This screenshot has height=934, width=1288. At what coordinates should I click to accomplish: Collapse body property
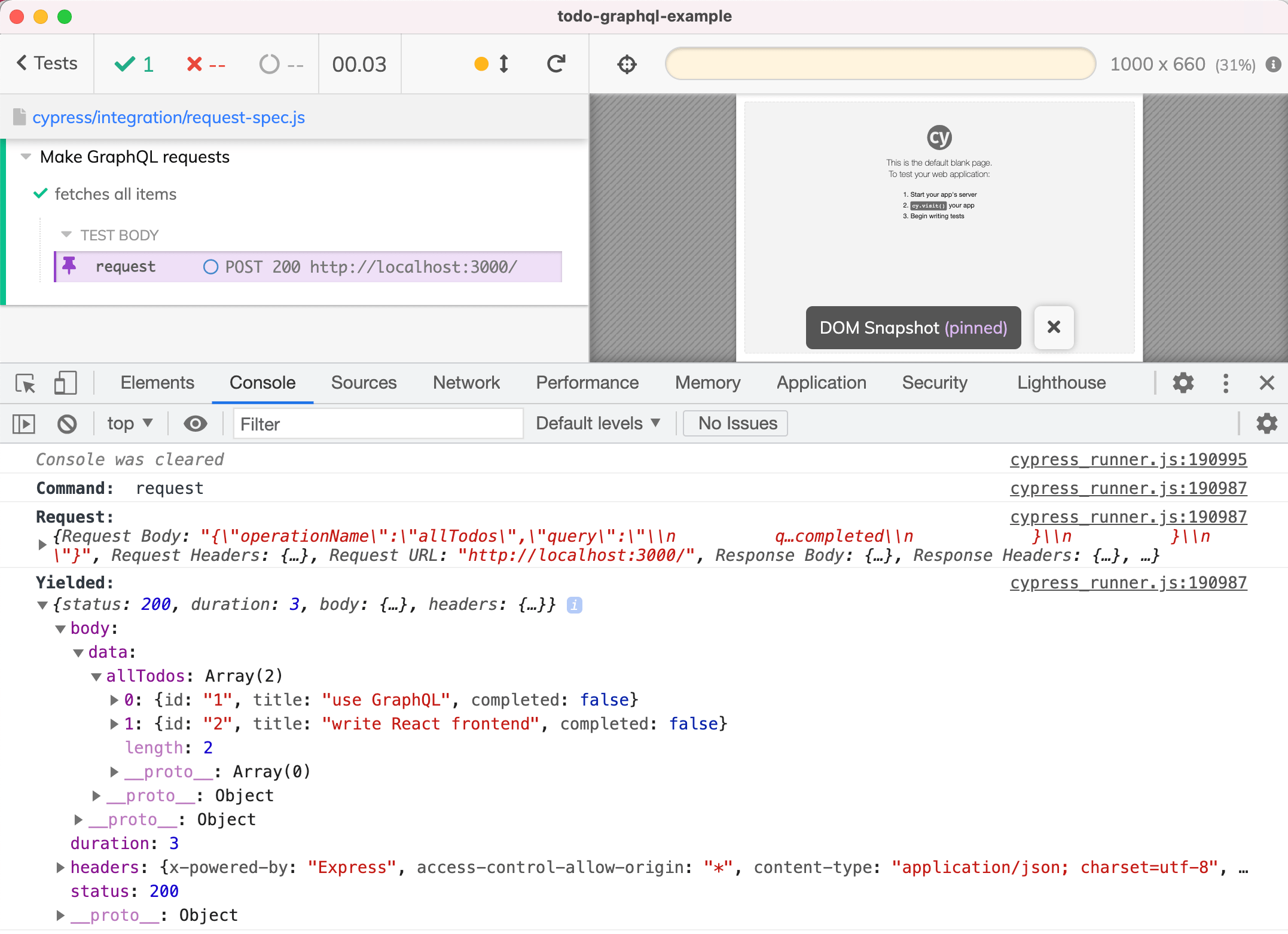[x=60, y=629]
